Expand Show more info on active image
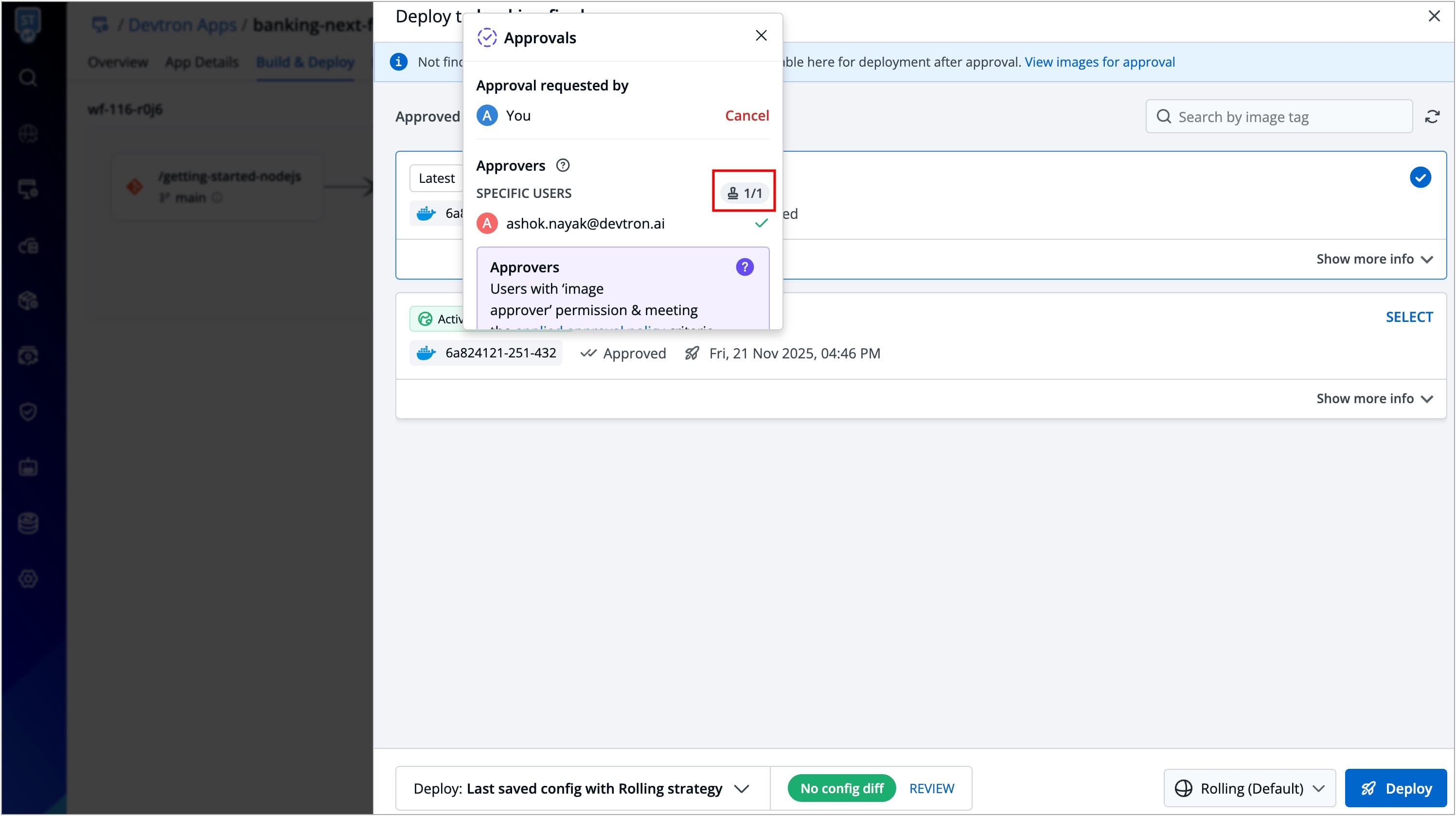This screenshot has width=1456, height=816. point(1374,398)
